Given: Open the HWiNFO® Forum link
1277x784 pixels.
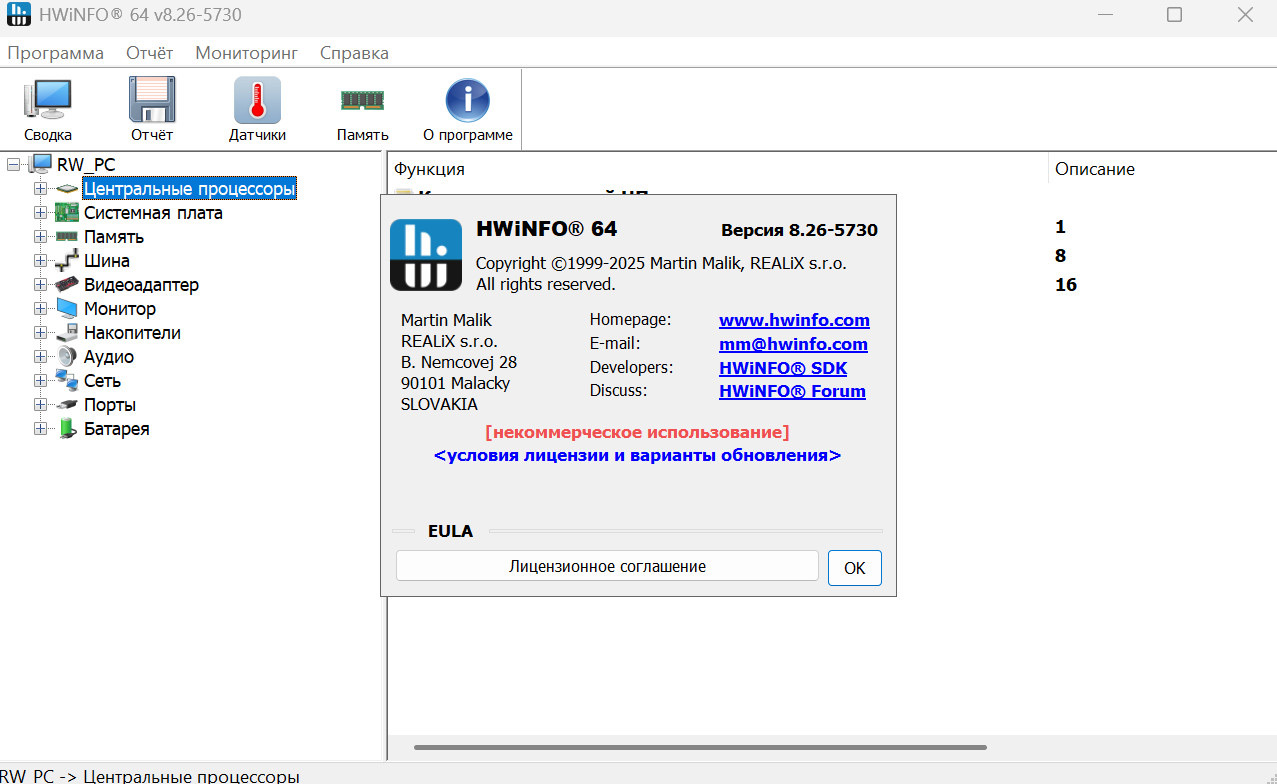Looking at the screenshot, I should [x=792, y=391].
